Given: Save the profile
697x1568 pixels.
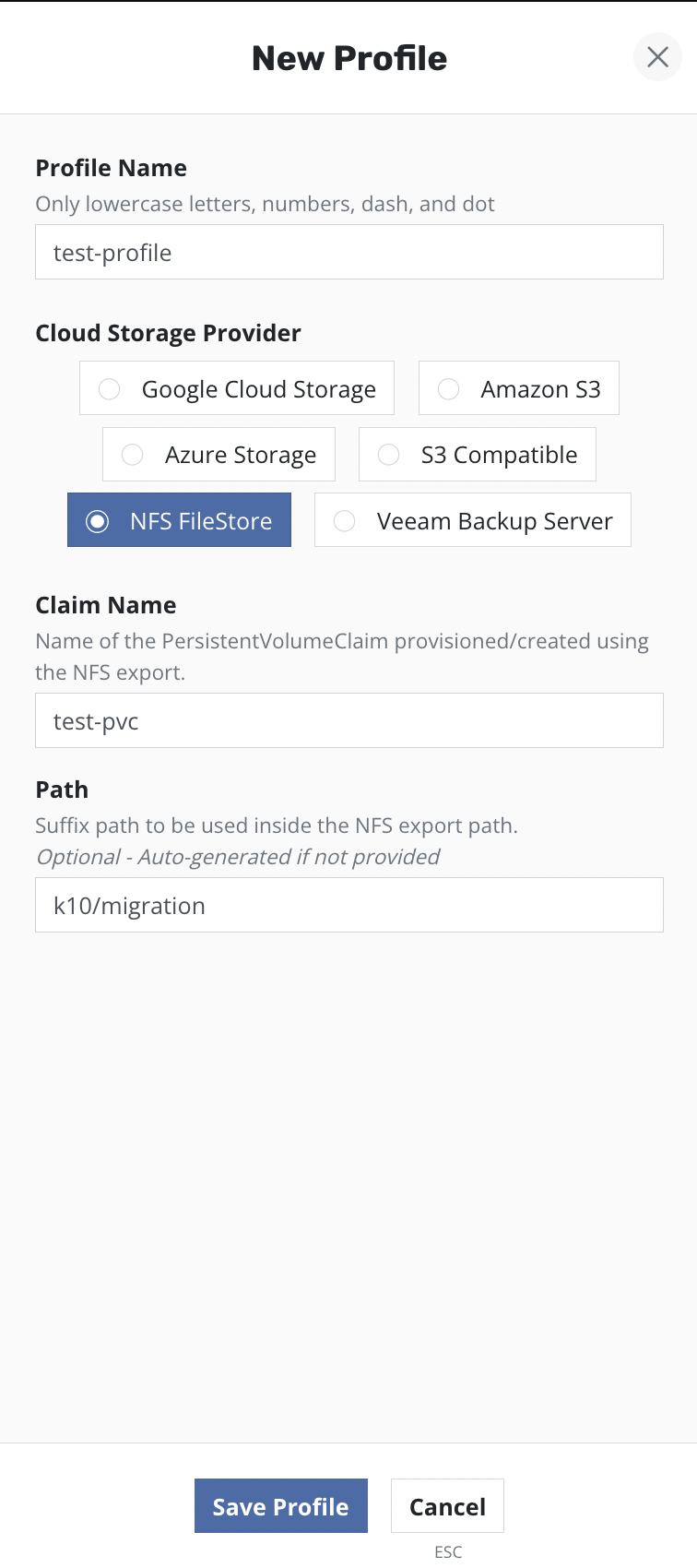Looking at the screenshot, I should point(280,1506).
